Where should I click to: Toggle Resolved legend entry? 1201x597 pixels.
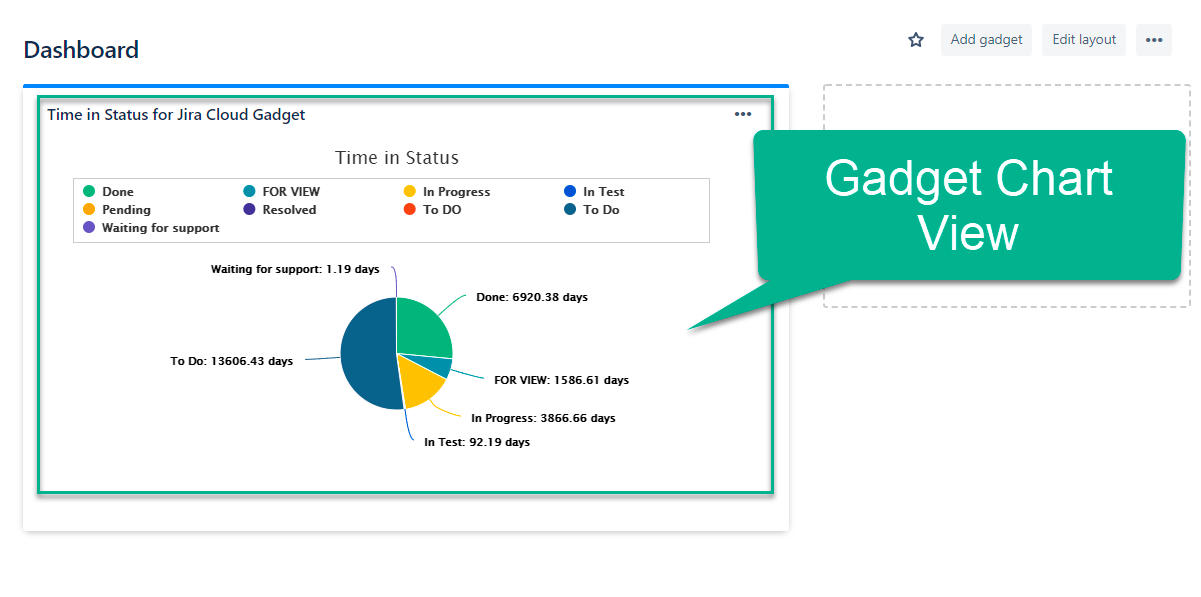(280, 209)
